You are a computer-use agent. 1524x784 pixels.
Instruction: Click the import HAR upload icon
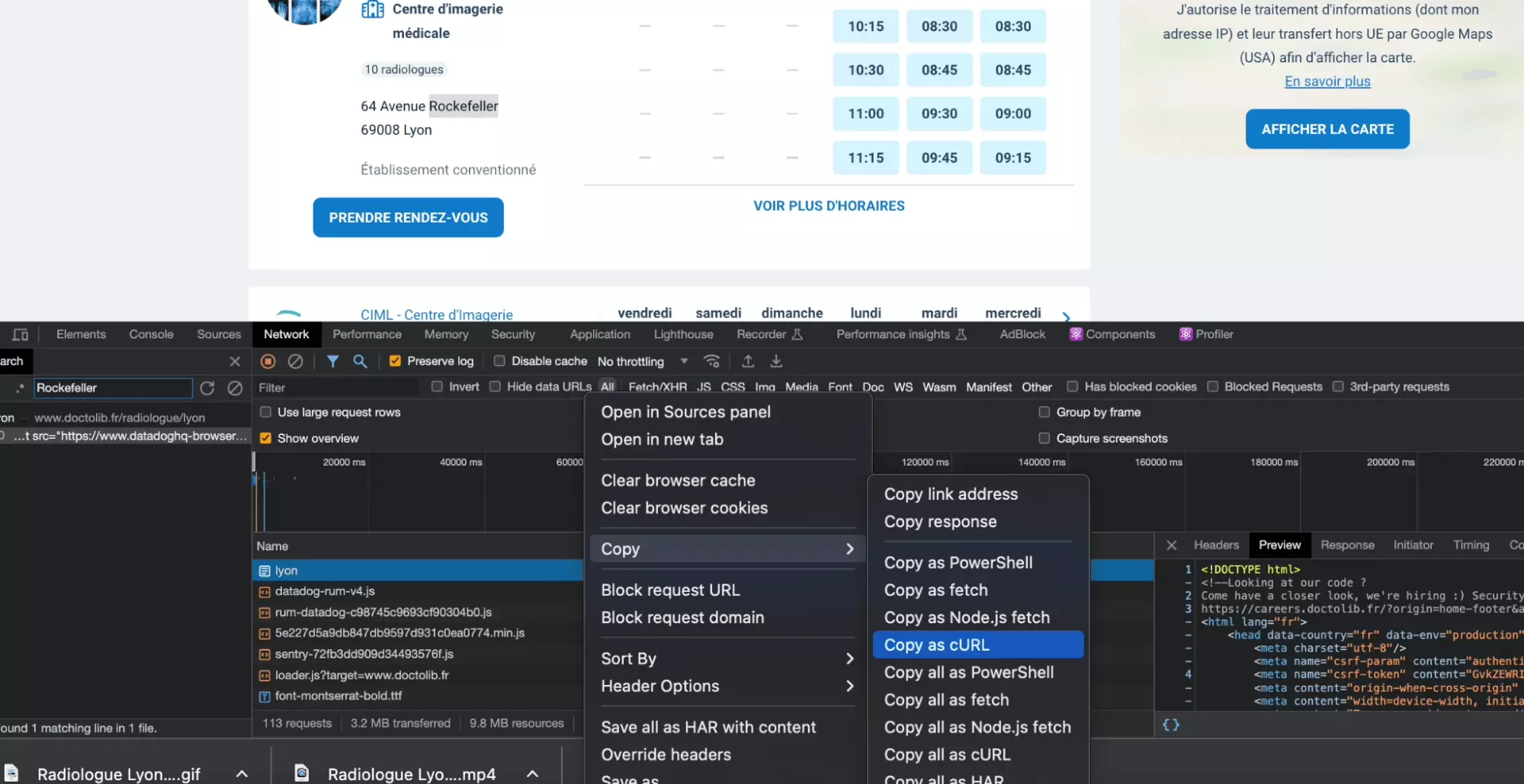click(x=748, y=361)
